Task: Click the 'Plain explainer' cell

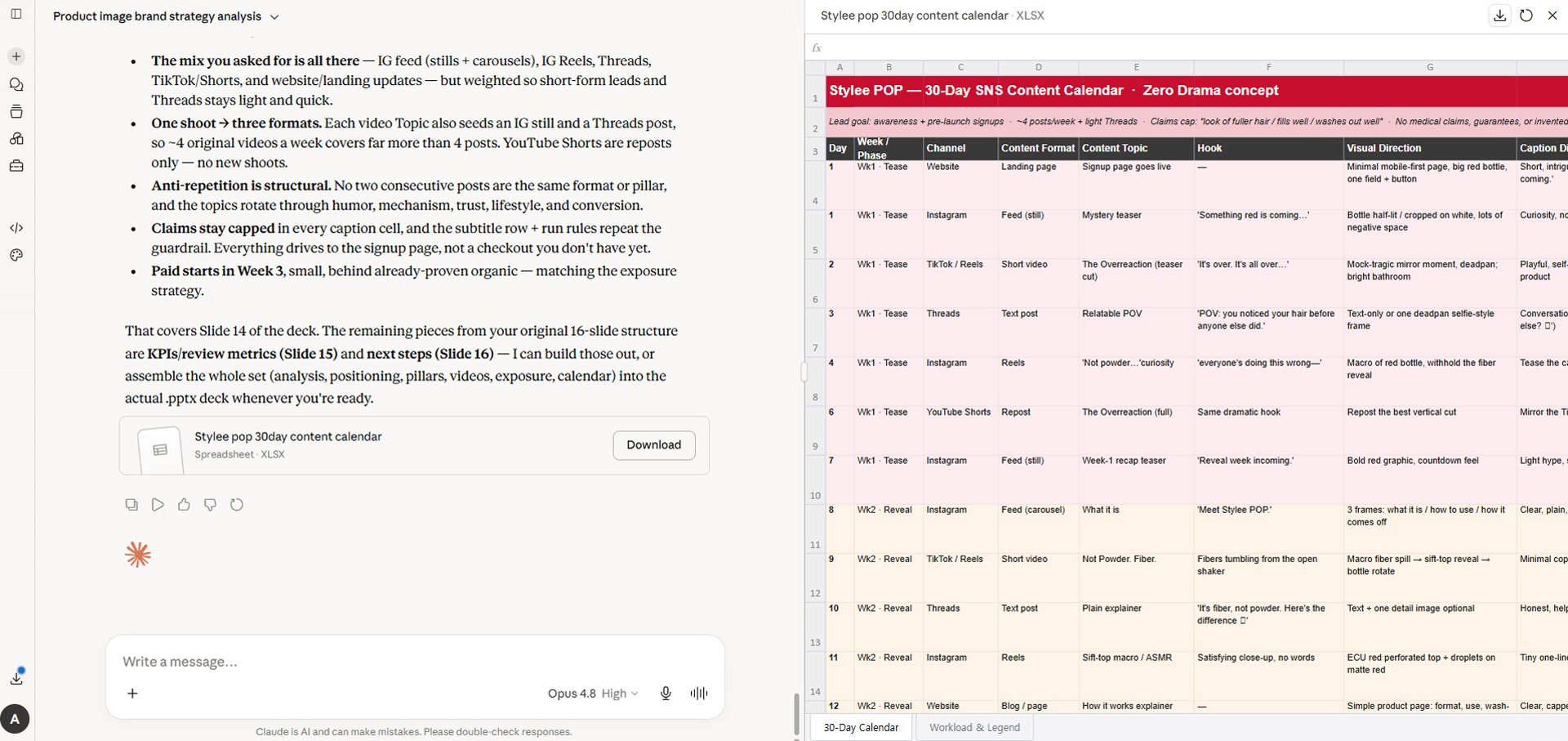Action: (1136, 627)
